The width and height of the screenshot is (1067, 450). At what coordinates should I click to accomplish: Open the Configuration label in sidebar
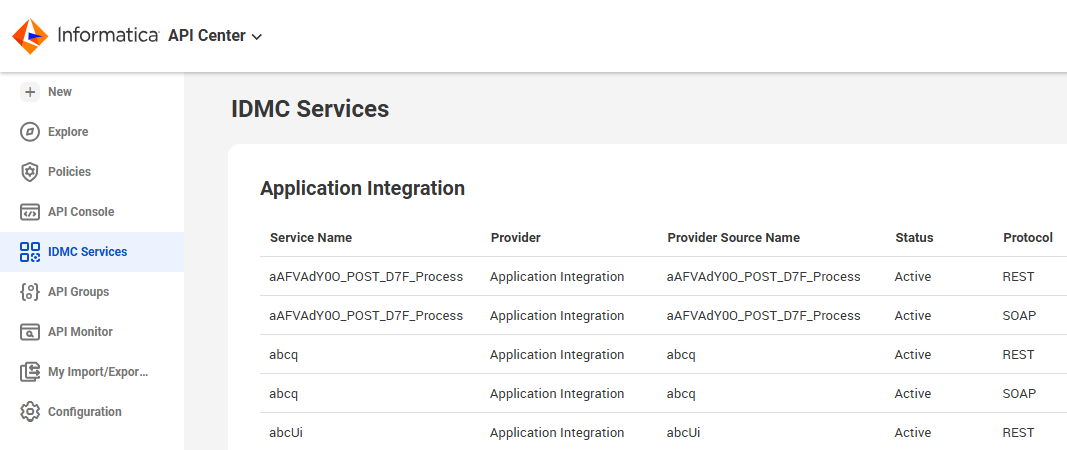(x=84, y=412)
